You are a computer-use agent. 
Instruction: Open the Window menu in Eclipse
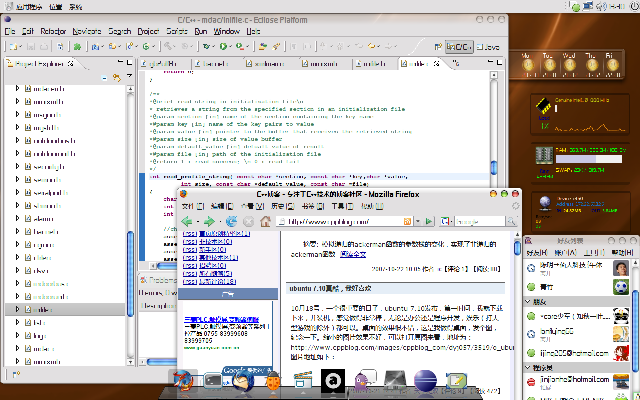226,31
